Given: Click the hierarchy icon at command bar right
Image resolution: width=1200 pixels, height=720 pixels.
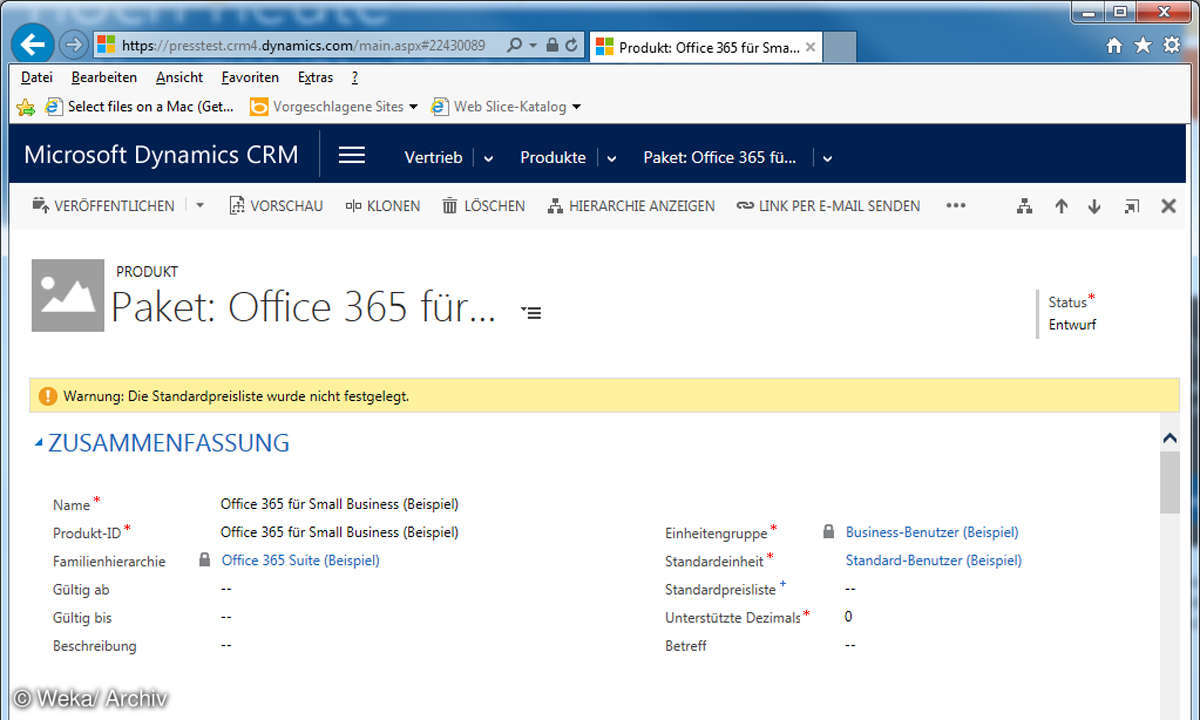Looking at the screenshot, I should coord(1024,206).
